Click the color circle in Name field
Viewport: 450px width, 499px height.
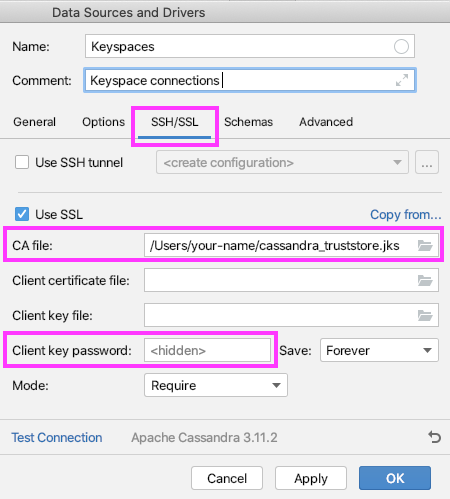click(x=401, y=46)
